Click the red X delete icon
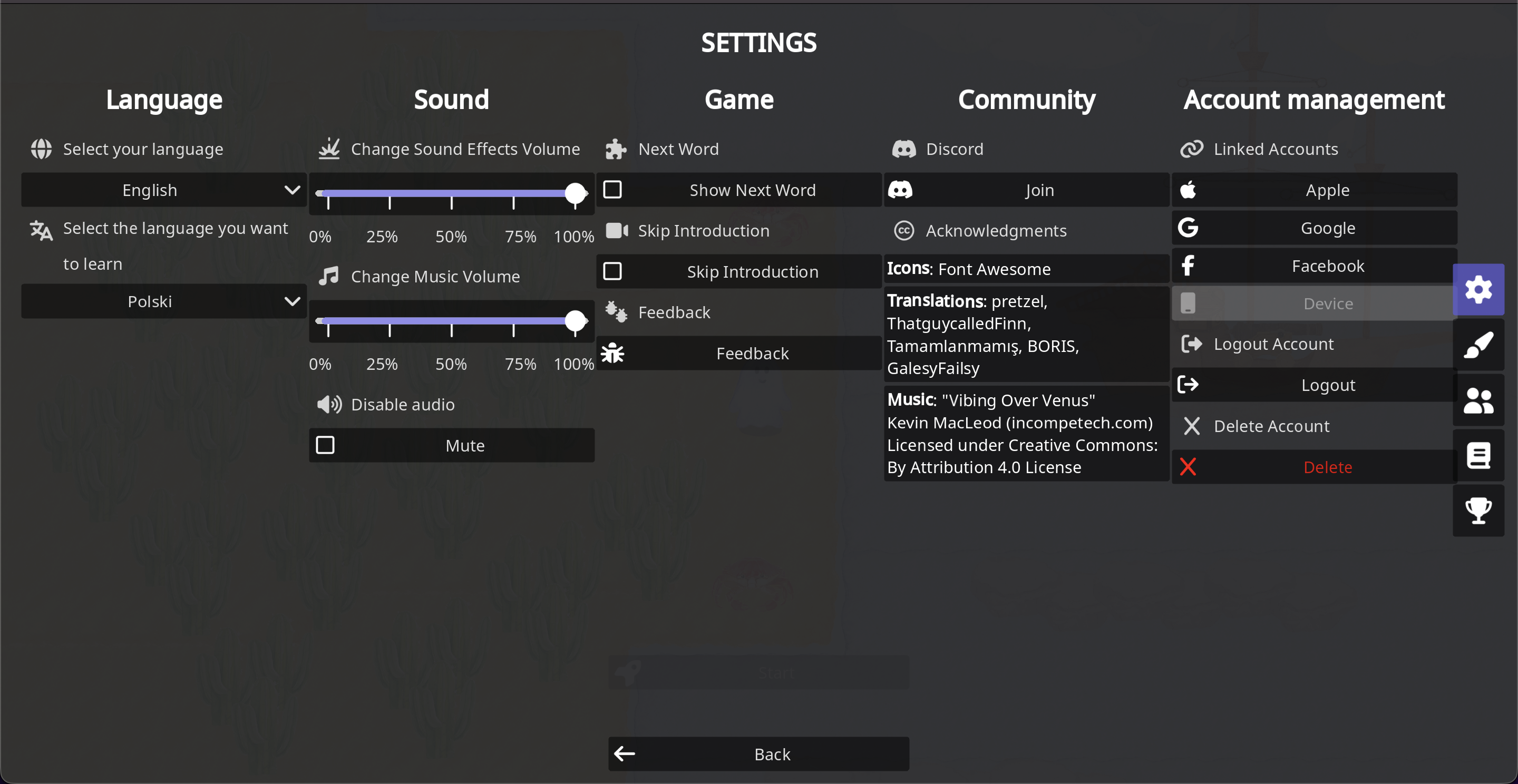This screenshot has height=784, width=1518. click(1188, 466)
